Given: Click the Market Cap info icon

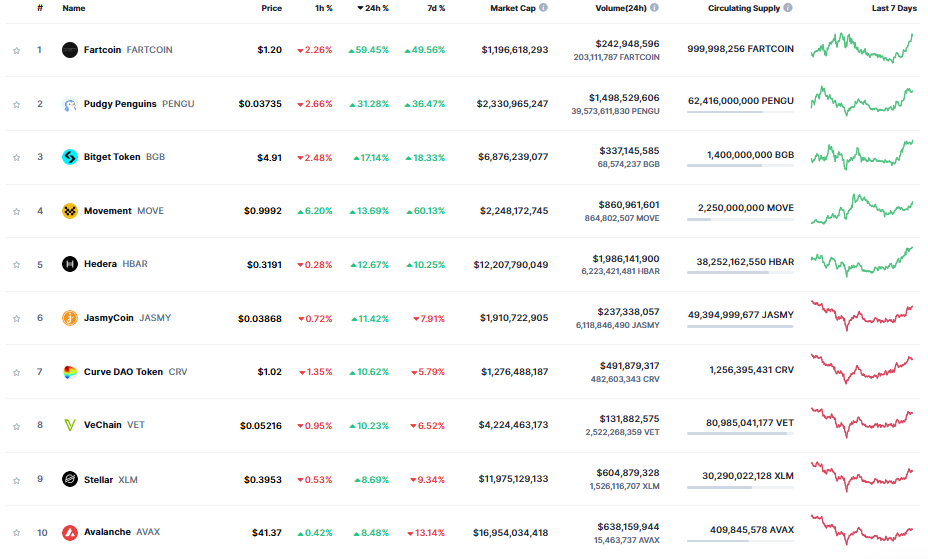Looking at the screenshot, I should click(543, 8).
